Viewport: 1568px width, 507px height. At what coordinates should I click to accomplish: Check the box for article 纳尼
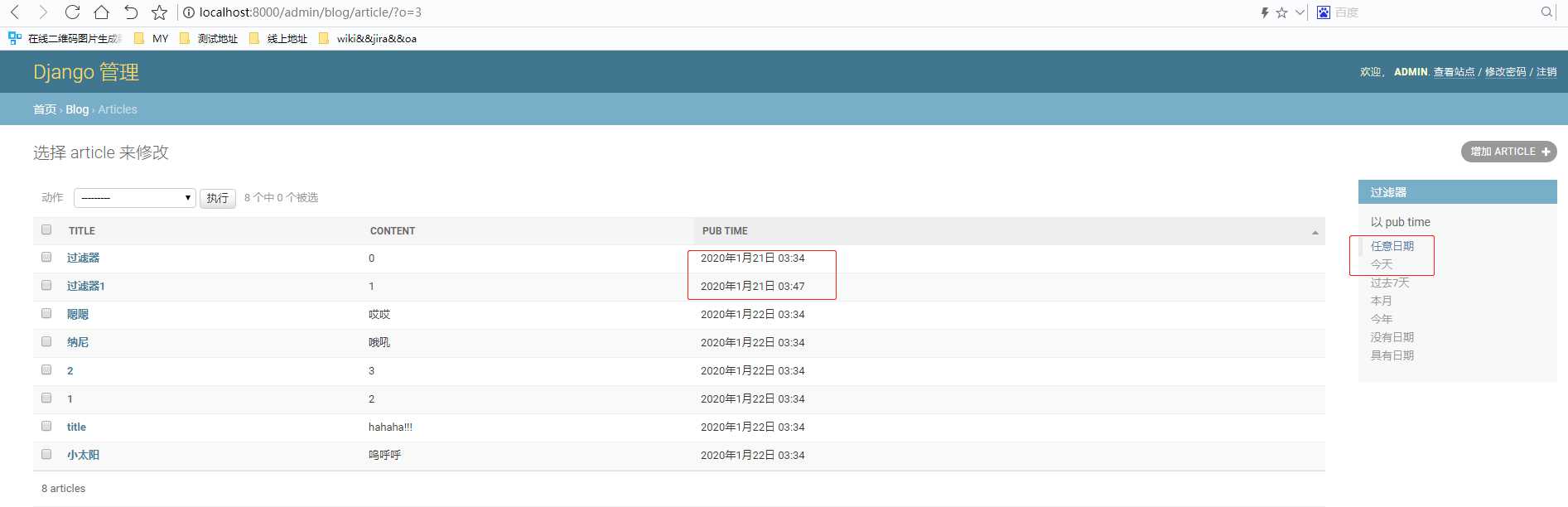(46, 341)
